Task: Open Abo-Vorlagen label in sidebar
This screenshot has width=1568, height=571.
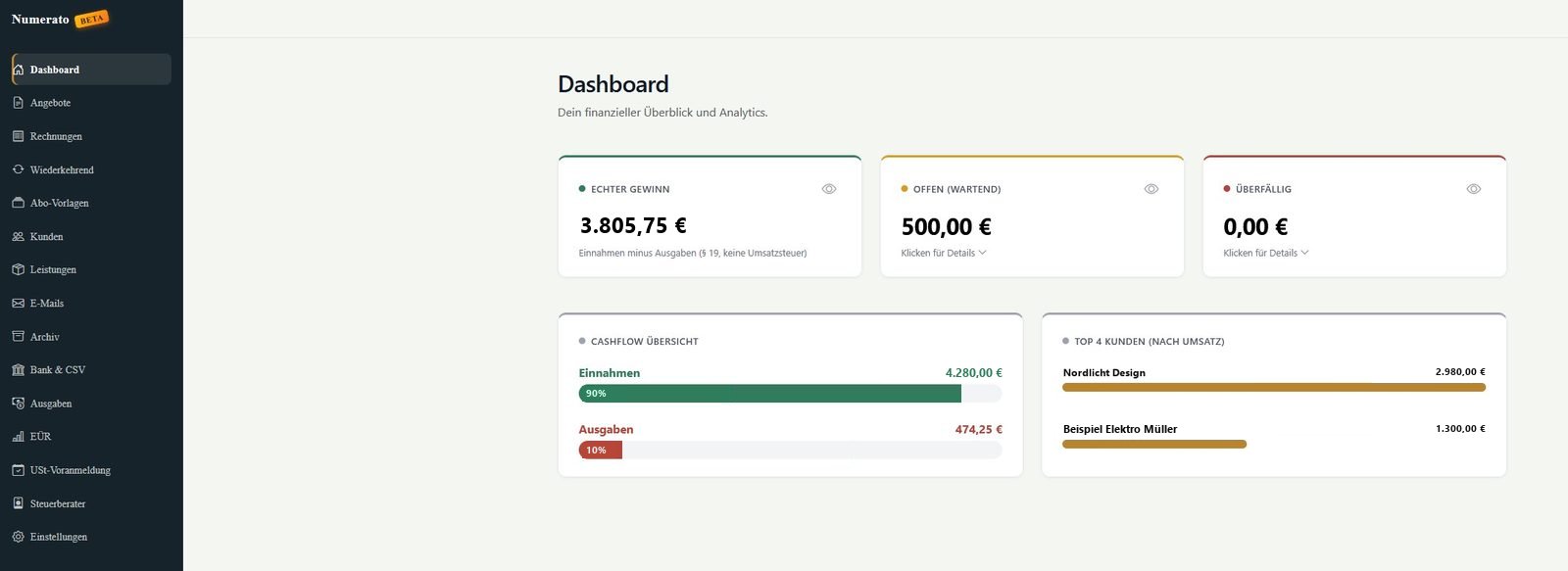Action: pos(60,203)
